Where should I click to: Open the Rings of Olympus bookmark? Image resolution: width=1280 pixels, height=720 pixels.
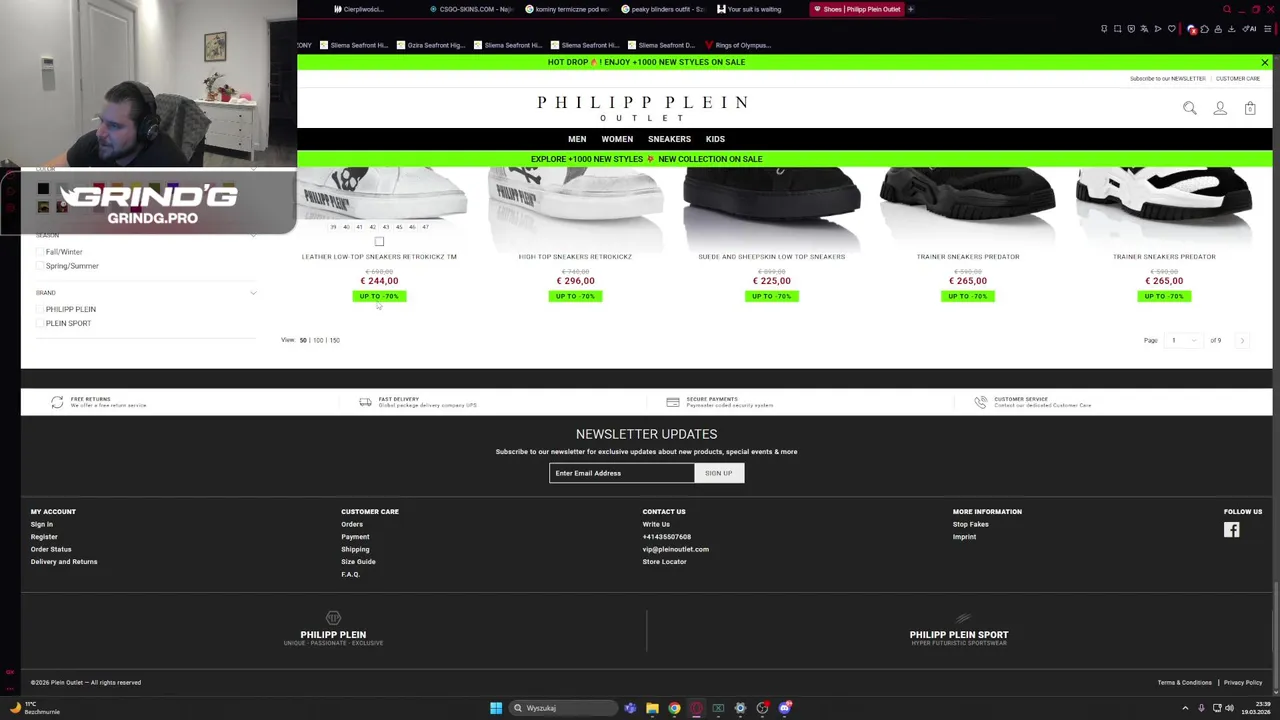tap(737, 45)
